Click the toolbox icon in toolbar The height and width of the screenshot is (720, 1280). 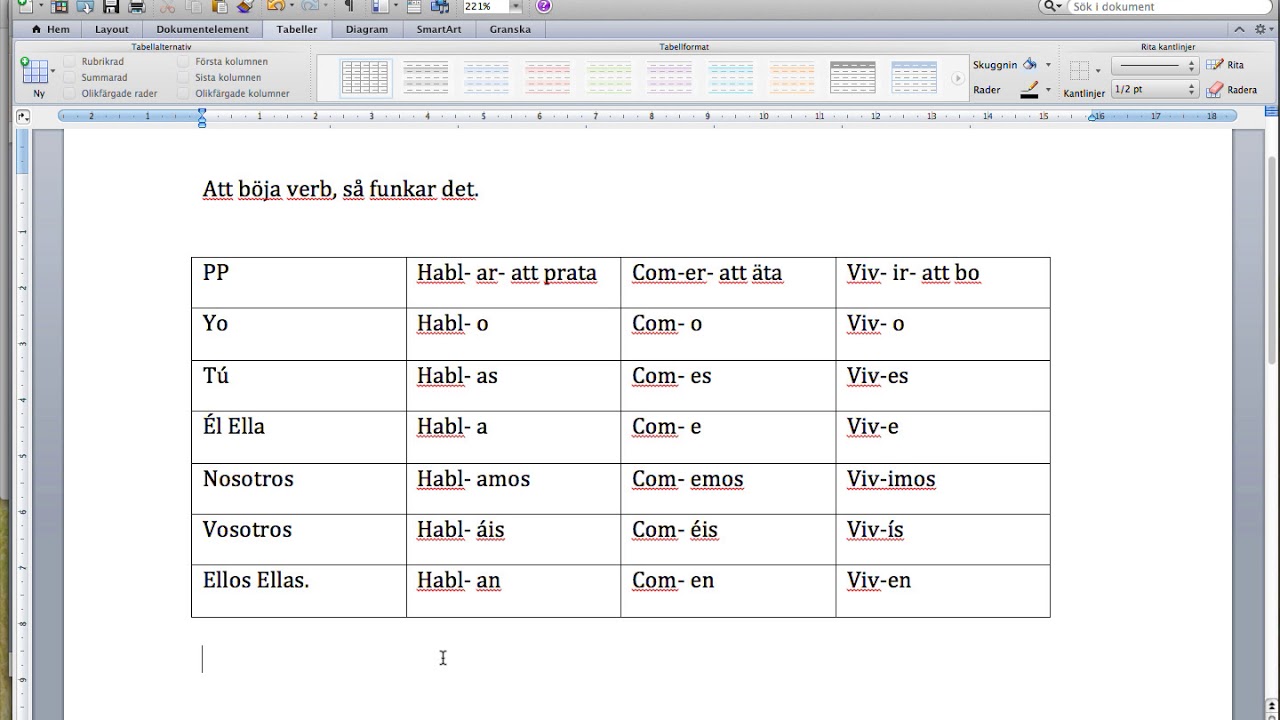pyautogui.click(x=414, y=6)
